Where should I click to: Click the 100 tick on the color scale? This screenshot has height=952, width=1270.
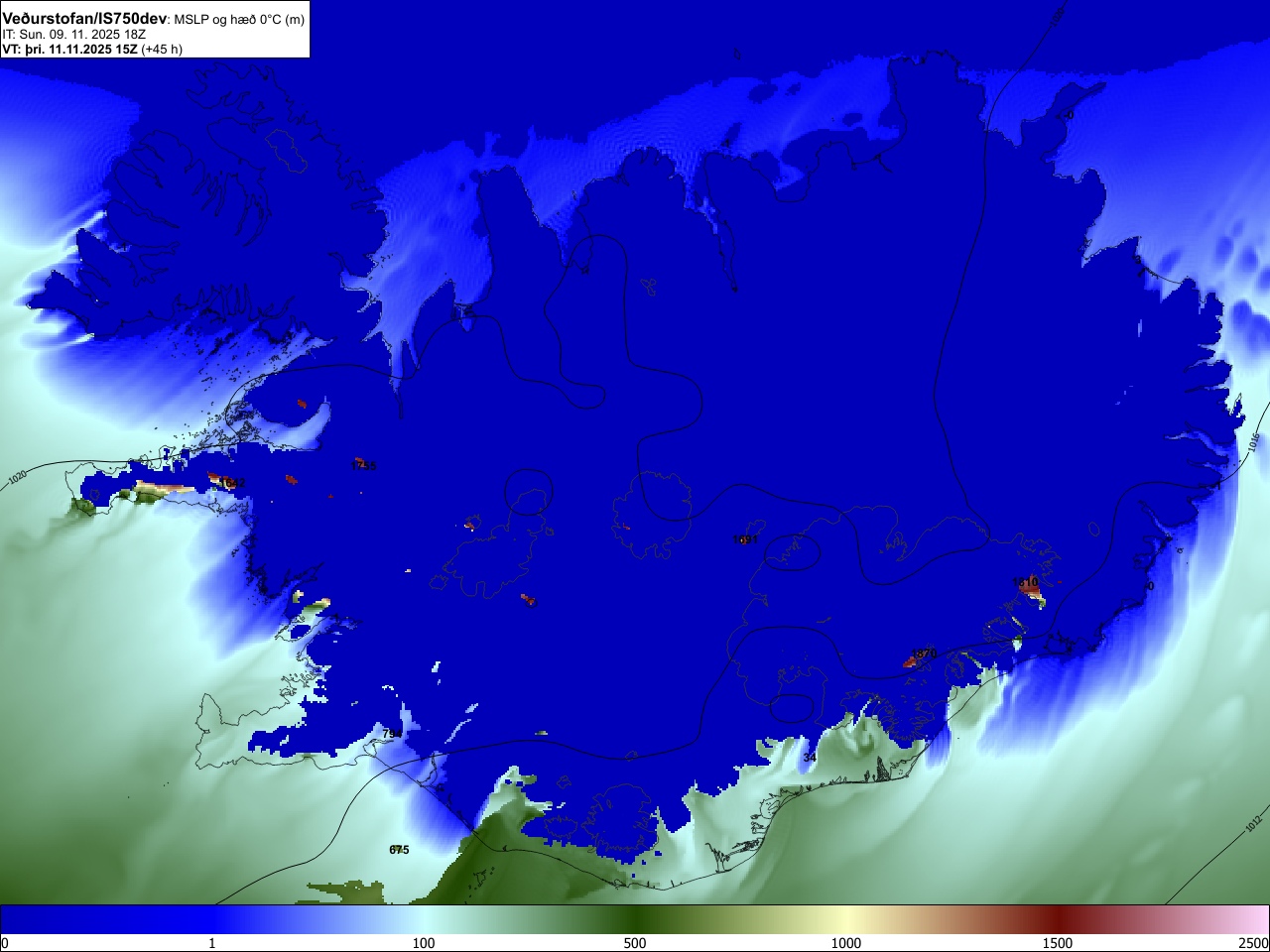424,943
